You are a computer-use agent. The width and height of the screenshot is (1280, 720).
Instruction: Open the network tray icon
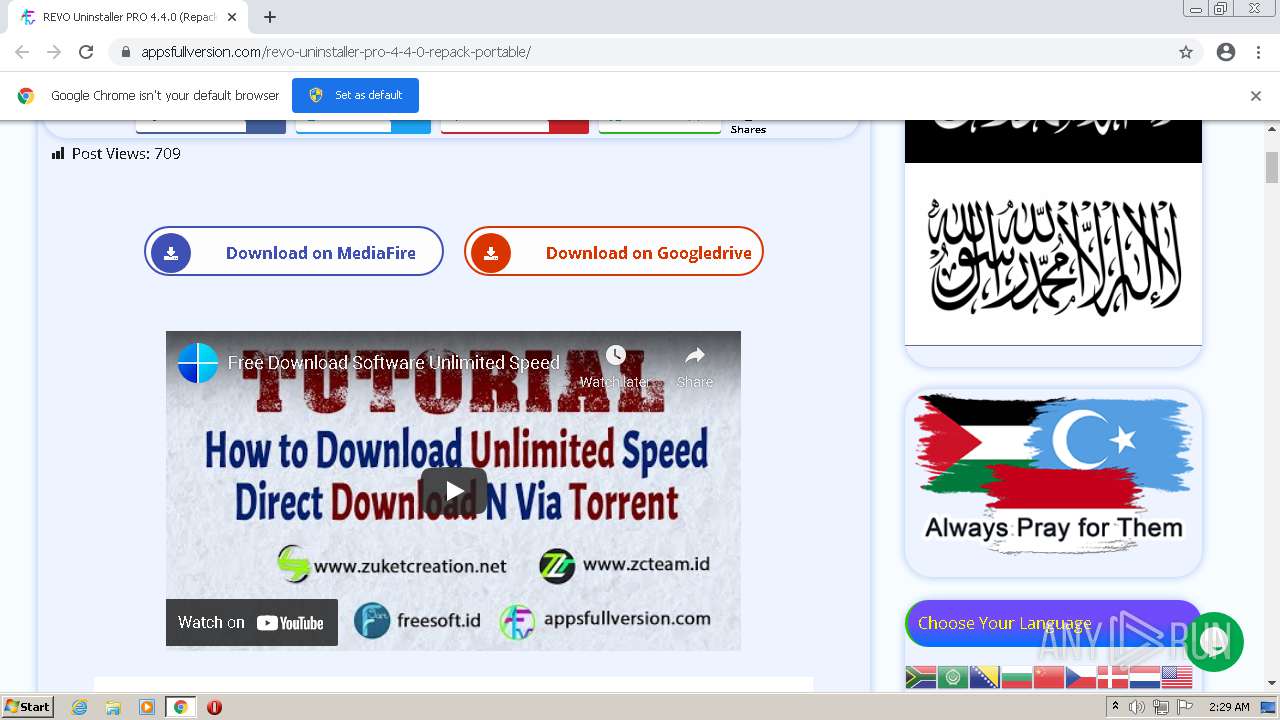(x=1161, y=707)
